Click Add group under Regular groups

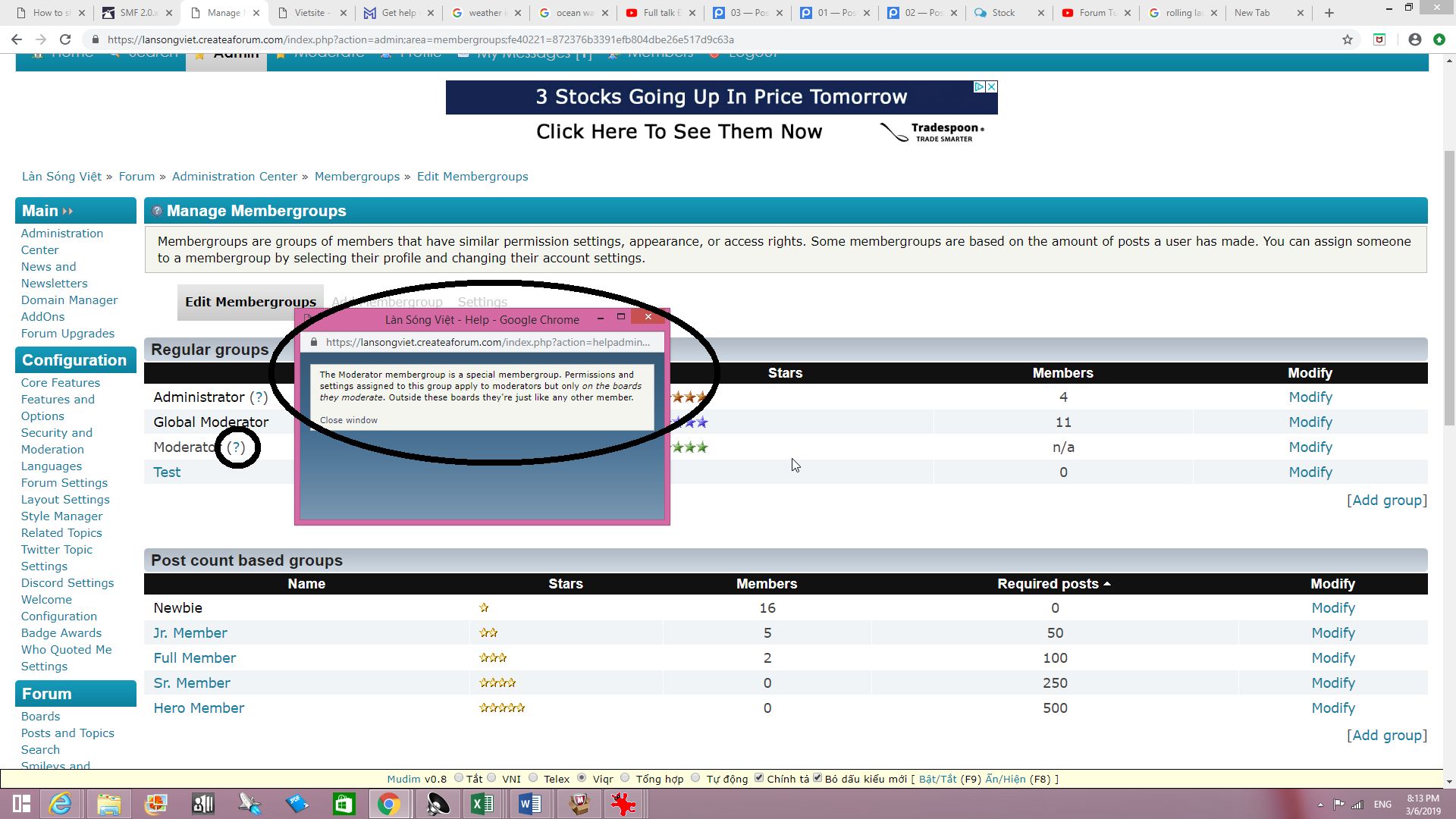tap(1386, 500)
